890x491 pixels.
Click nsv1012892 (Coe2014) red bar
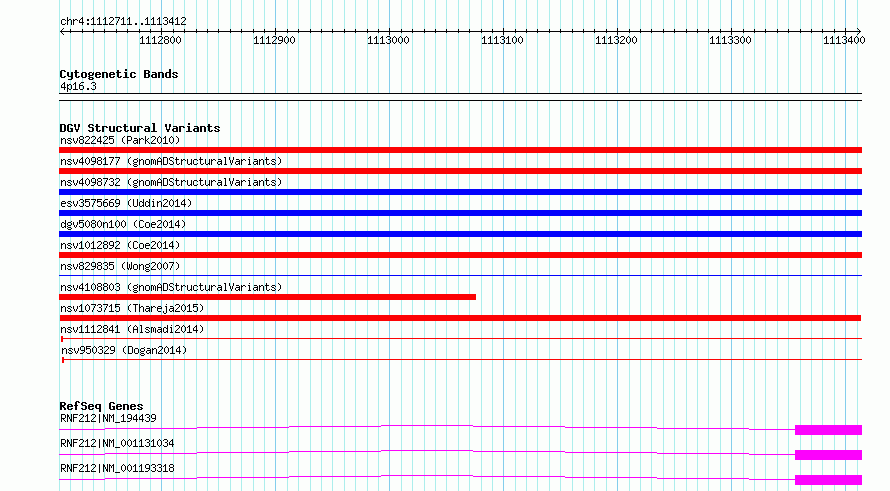coord(460,255)
